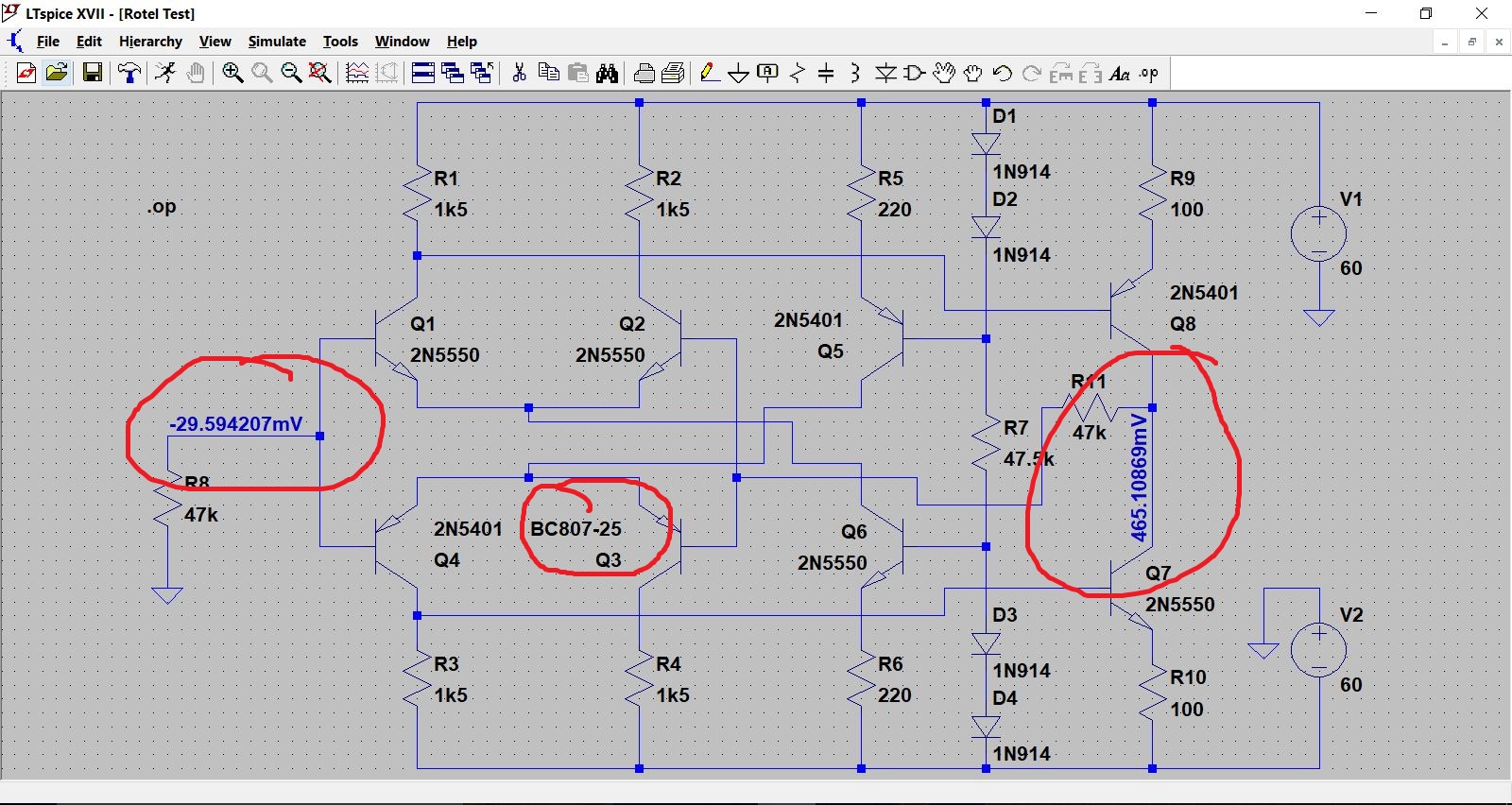Tile windows with the Tile icon
The height and width of the screenshot is (805, 1512).
tap(423, 73)
